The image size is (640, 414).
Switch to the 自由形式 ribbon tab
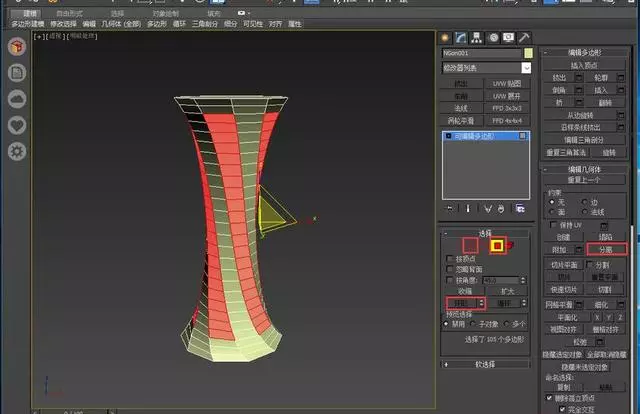pos(70,13)
